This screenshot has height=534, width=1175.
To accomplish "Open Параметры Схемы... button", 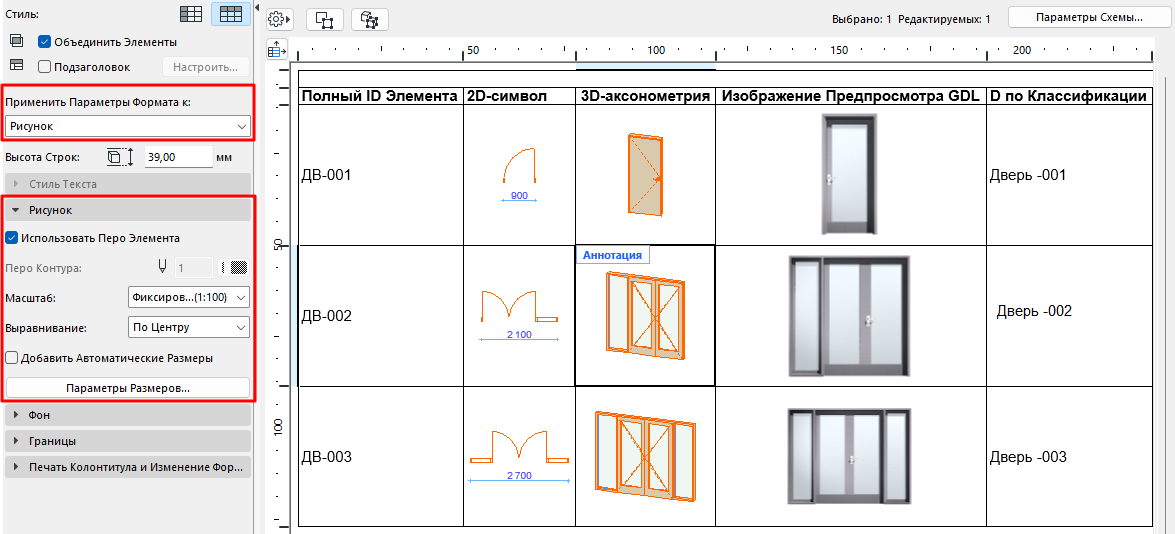I will [x=1089, y=18].
